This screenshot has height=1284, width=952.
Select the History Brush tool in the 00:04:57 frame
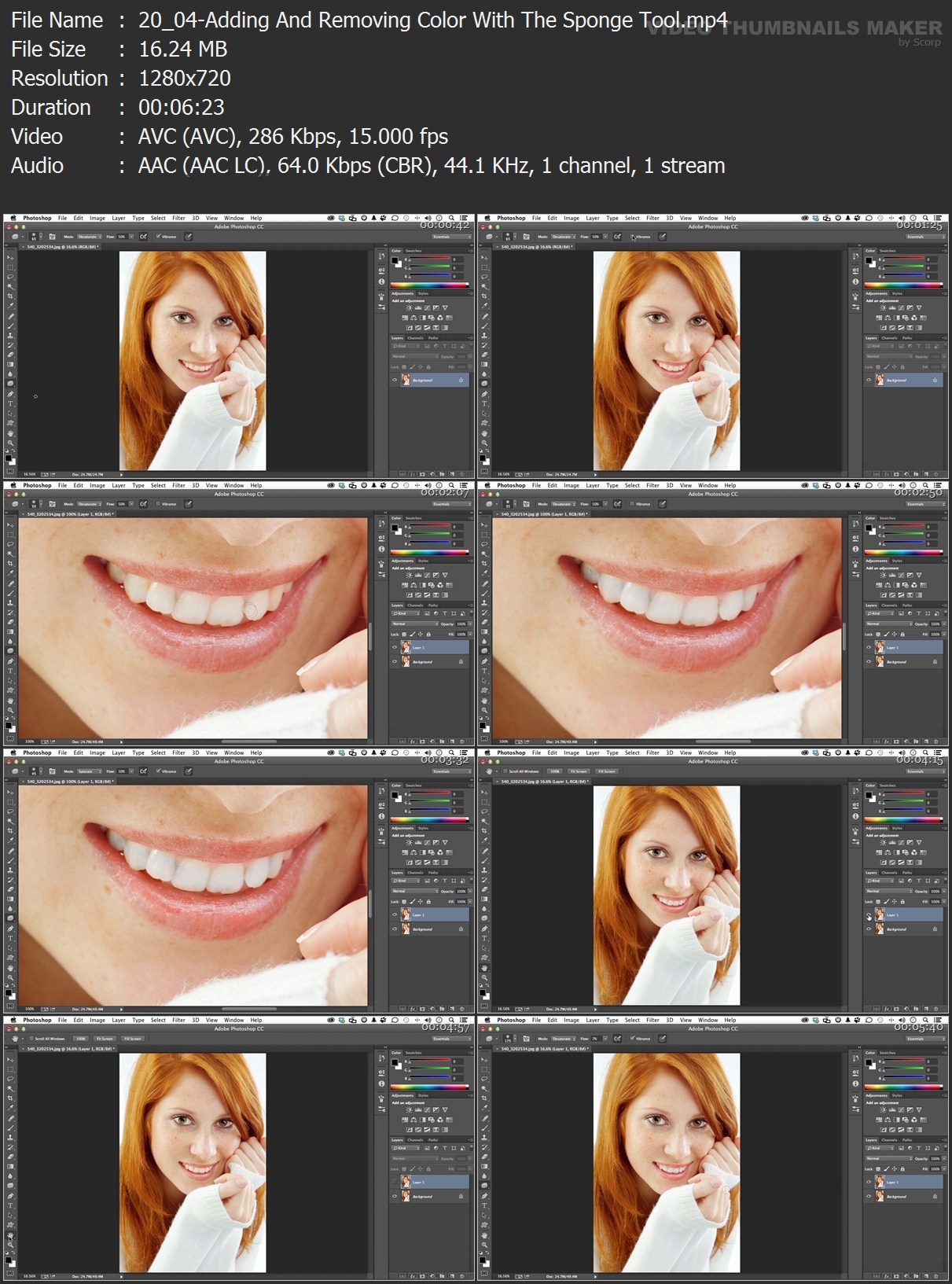[x=10, y=1147]
